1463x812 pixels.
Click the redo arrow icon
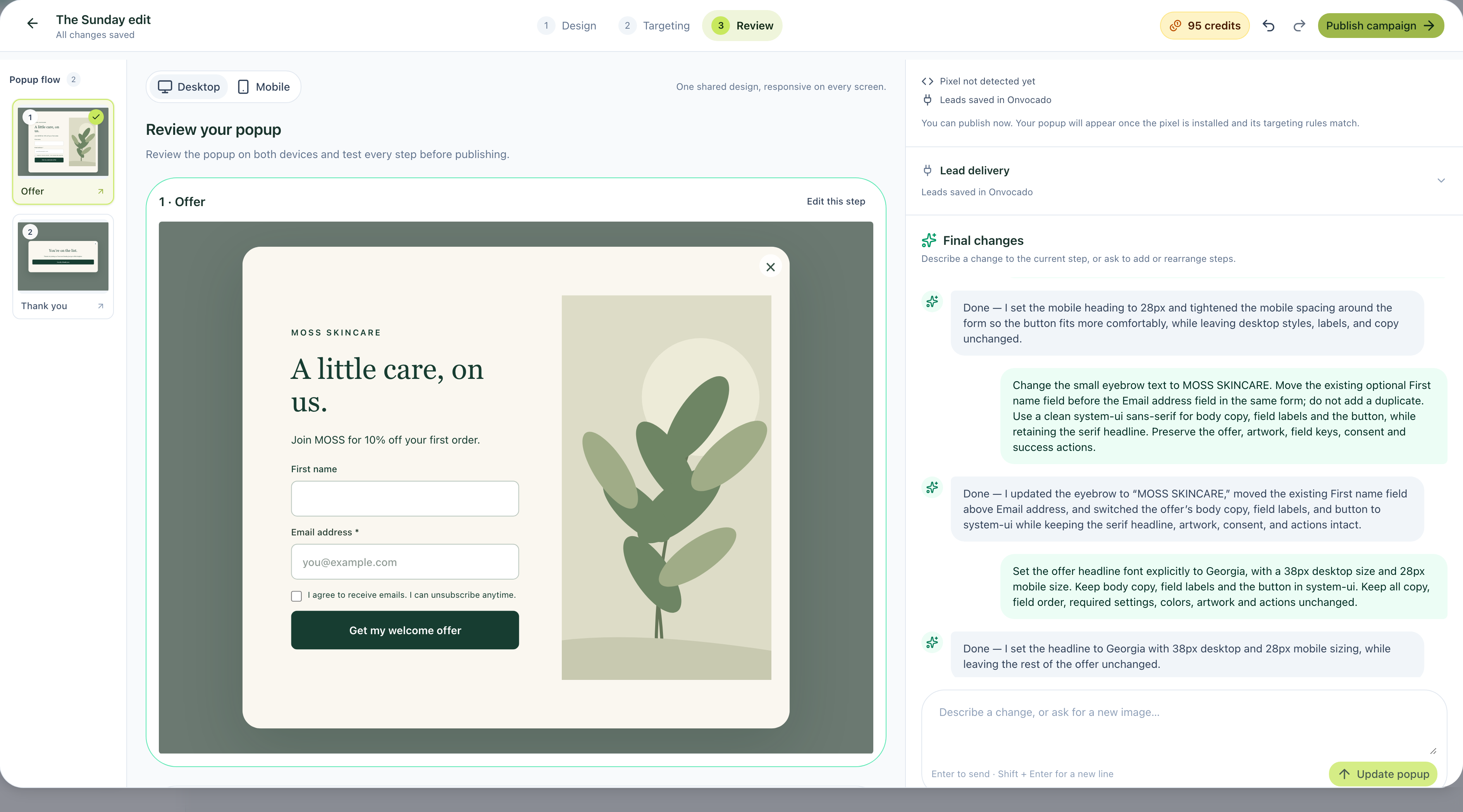click(x=1299, y=26)
